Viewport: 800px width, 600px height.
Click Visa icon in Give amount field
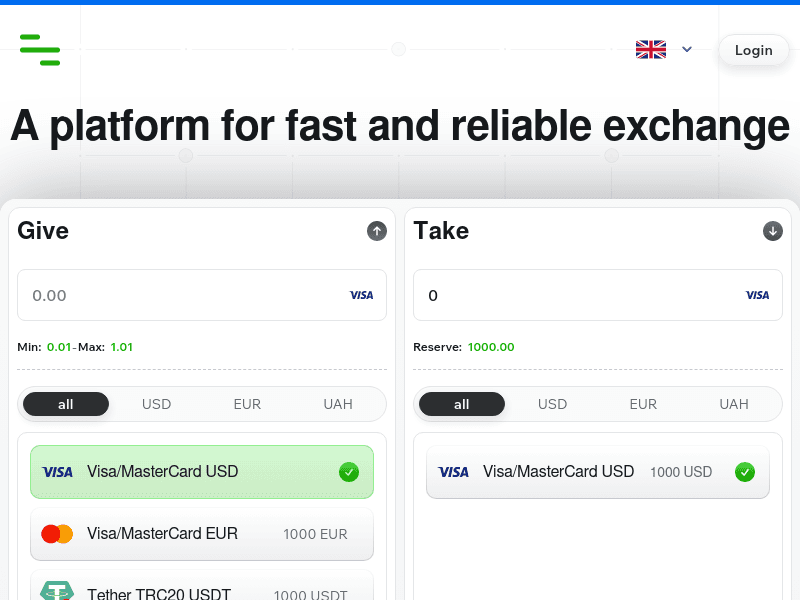[361, 295]
